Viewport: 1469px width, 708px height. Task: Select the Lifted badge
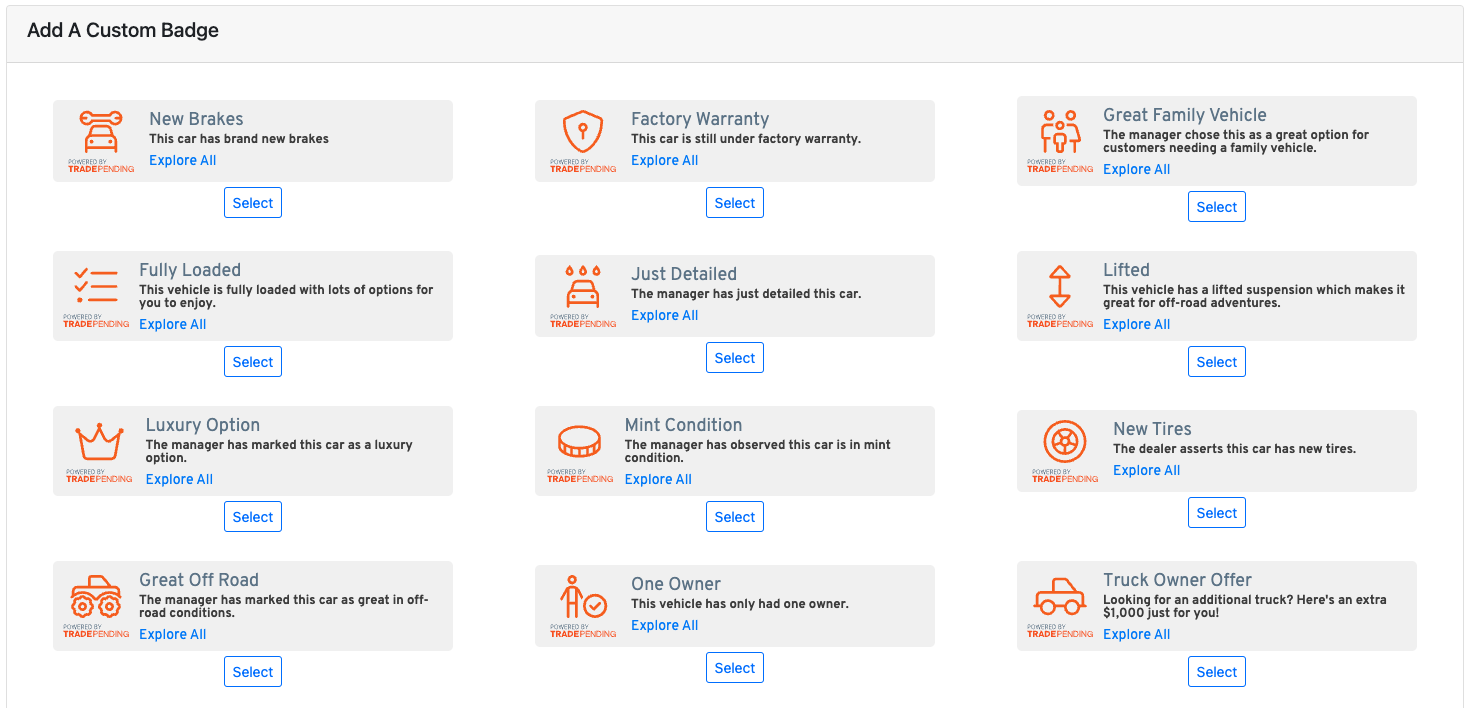click(x=1216, y=361)
